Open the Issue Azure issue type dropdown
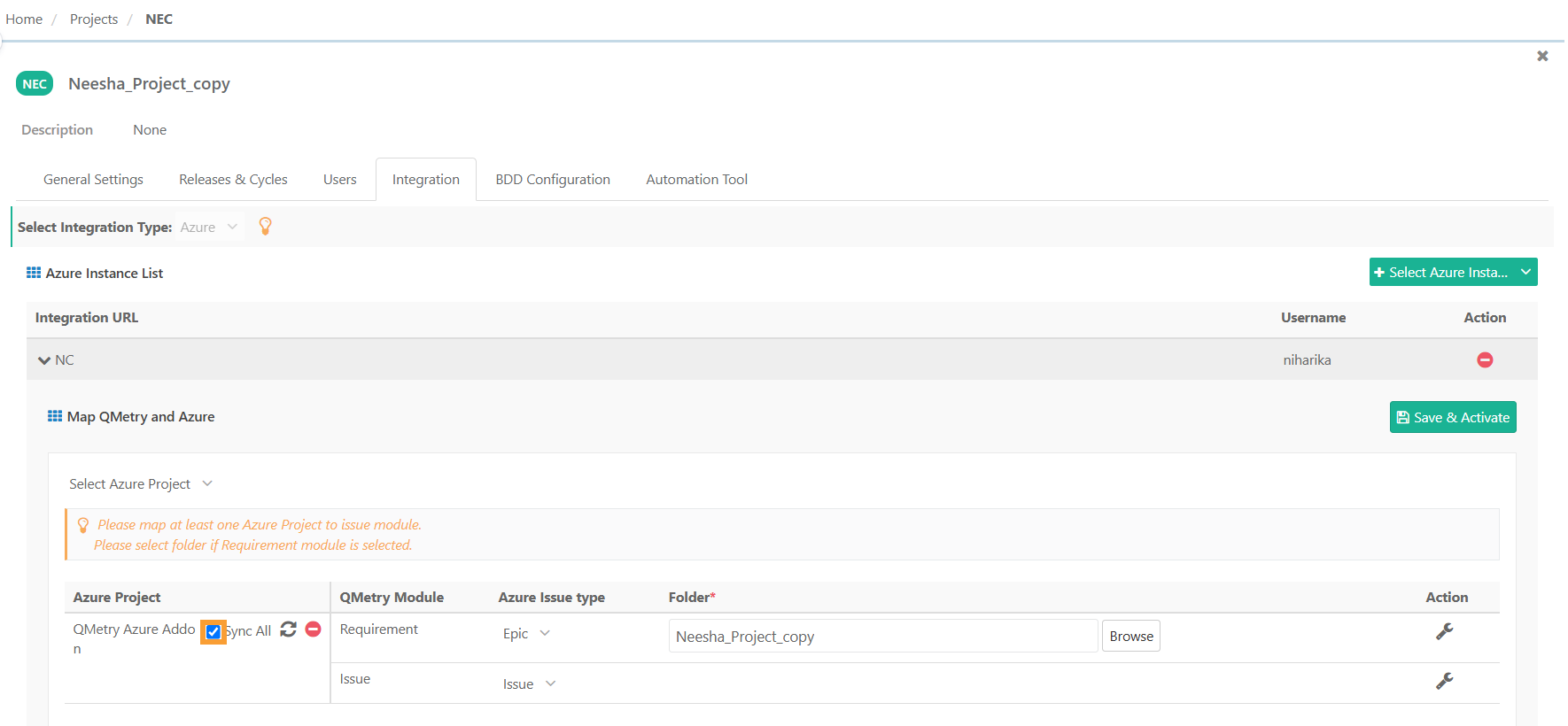The height and width of the screenshot is (726, 1568). [529, 684]
